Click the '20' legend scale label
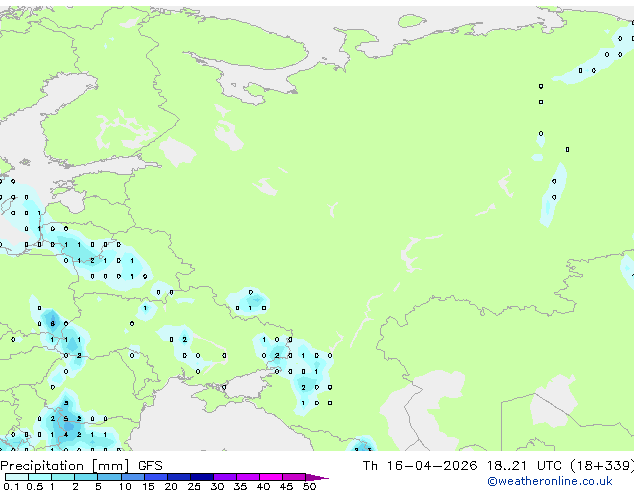 171,486
